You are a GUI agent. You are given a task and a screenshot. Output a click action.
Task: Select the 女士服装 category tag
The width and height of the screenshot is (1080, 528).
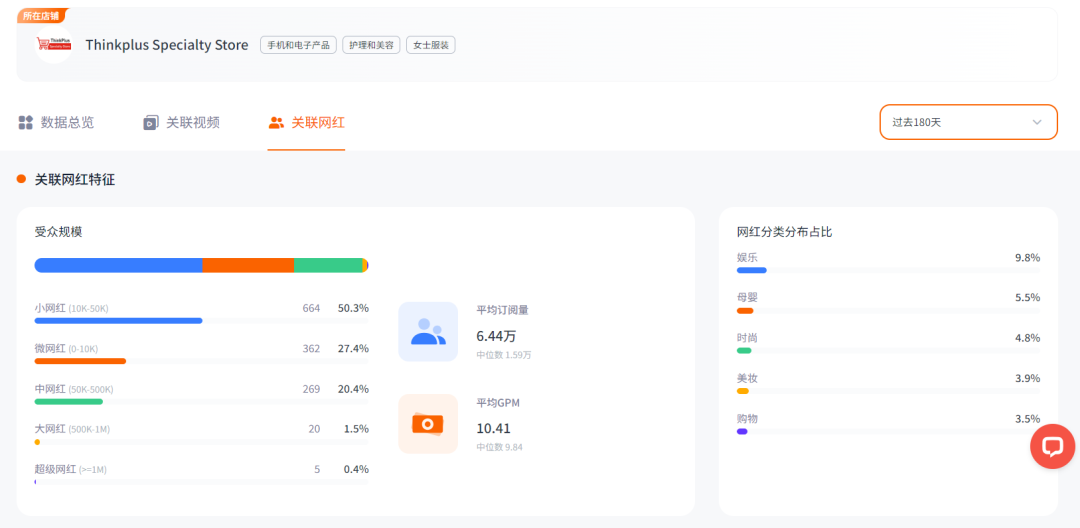[x=430, y=45]
